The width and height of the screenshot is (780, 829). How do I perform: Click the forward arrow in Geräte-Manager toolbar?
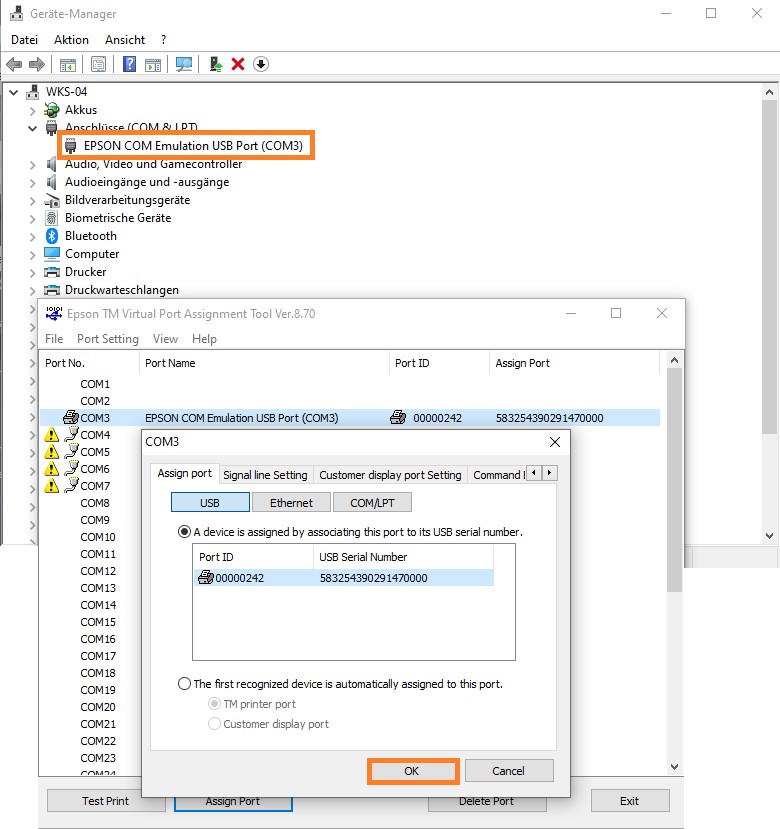(x=36, y=65)
